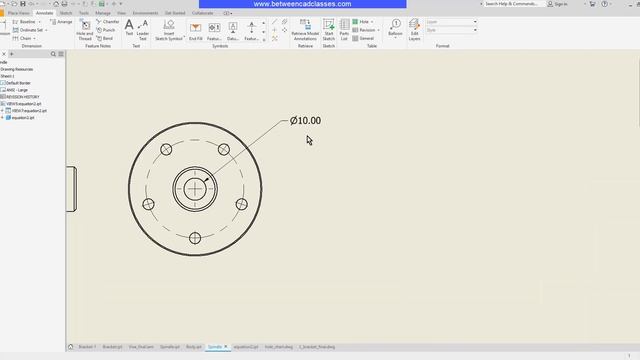The width and height of the screenshot is (640, 360).
Task: Print from the quick access toolbar
Action: (x=64, y=4)
